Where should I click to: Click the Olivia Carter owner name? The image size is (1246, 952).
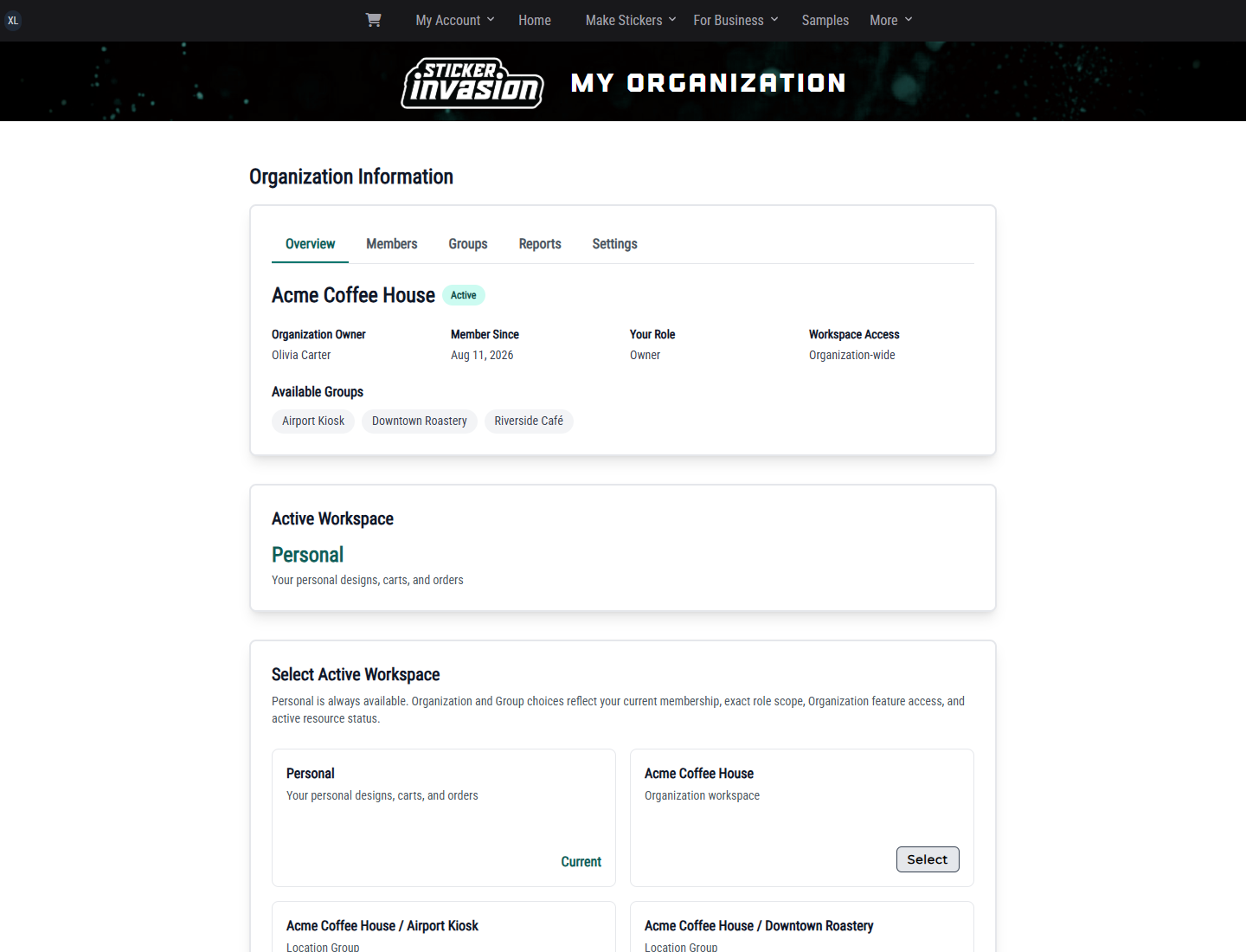tap(301, 355)
